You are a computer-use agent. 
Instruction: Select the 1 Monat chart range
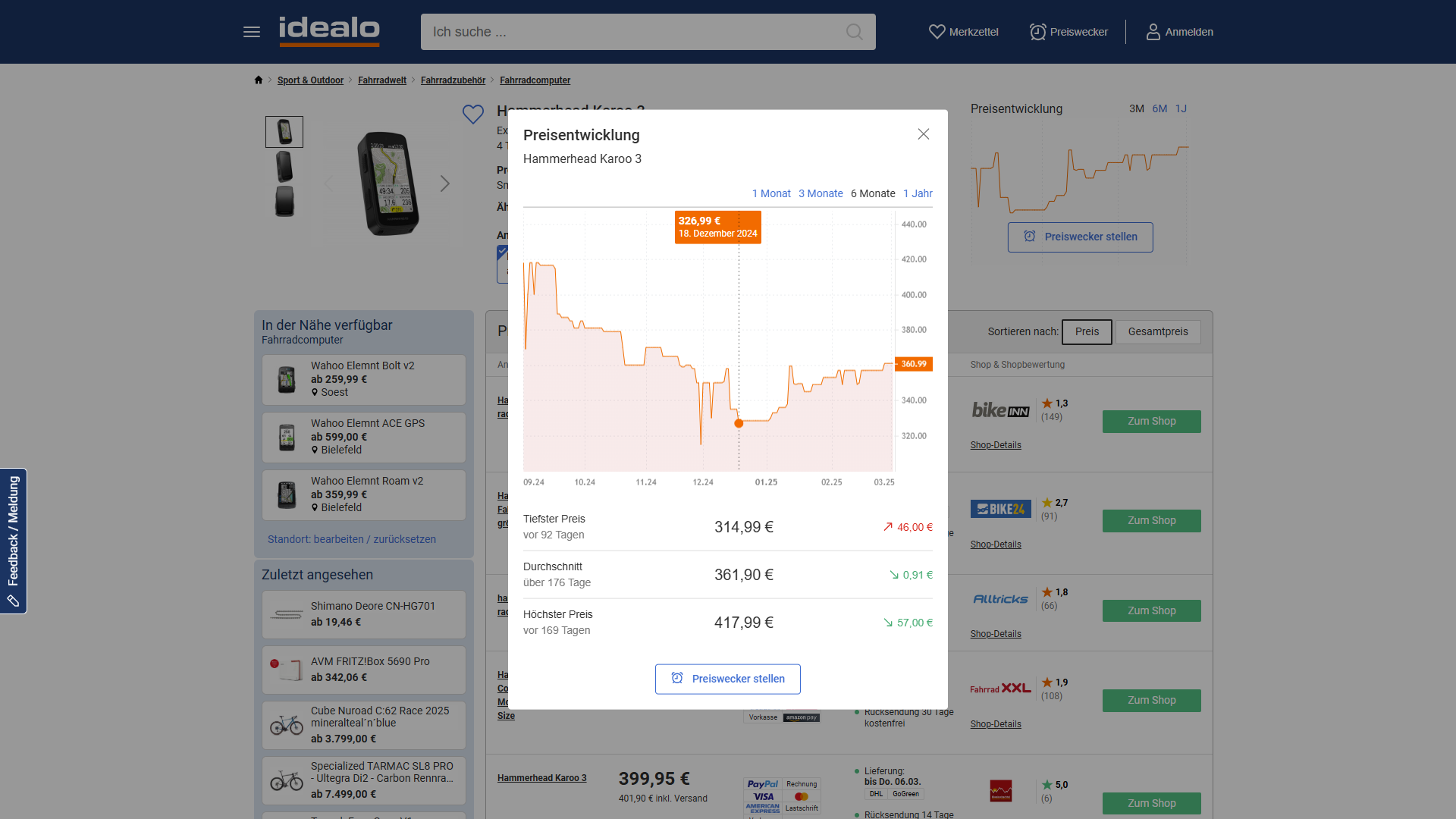pos(771,194)
